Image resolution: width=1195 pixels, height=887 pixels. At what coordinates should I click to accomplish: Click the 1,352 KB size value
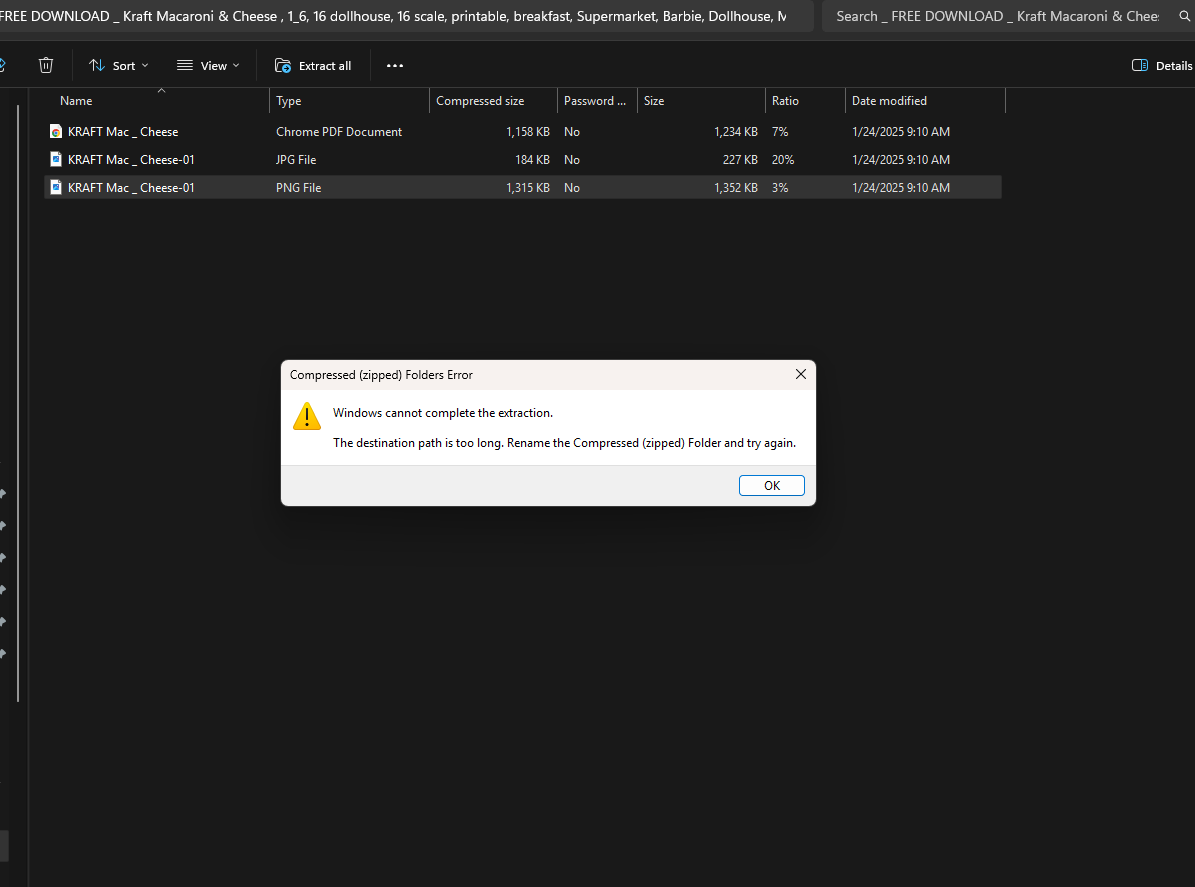click(x=735, y=187)
